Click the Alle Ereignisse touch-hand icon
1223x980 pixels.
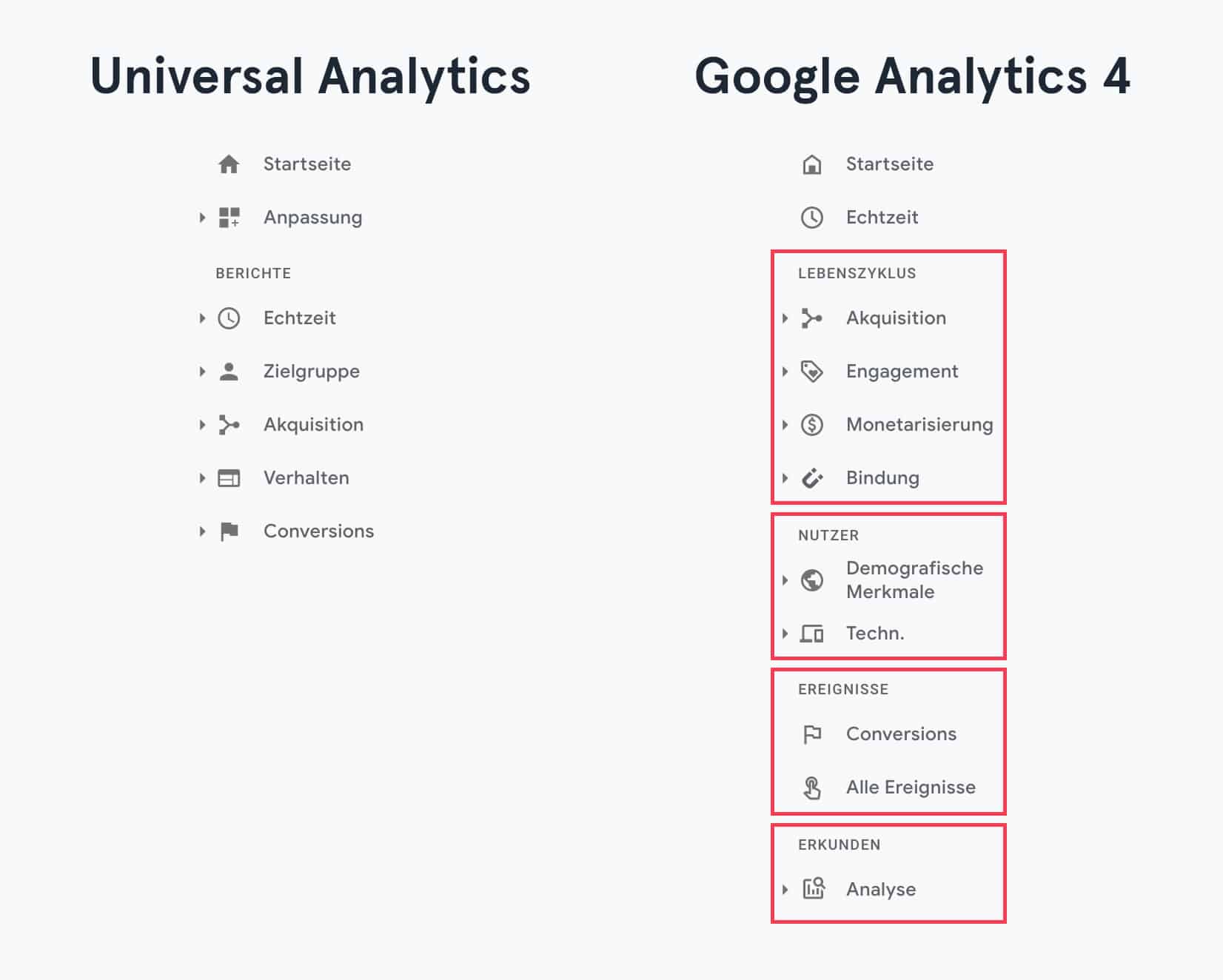click(812, 788)
